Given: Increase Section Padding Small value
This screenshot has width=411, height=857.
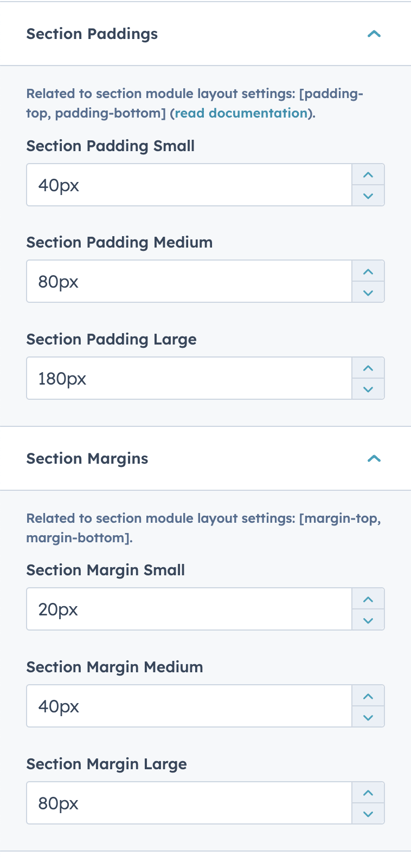Looking at the screenshot, I should (x=368, y=175).
